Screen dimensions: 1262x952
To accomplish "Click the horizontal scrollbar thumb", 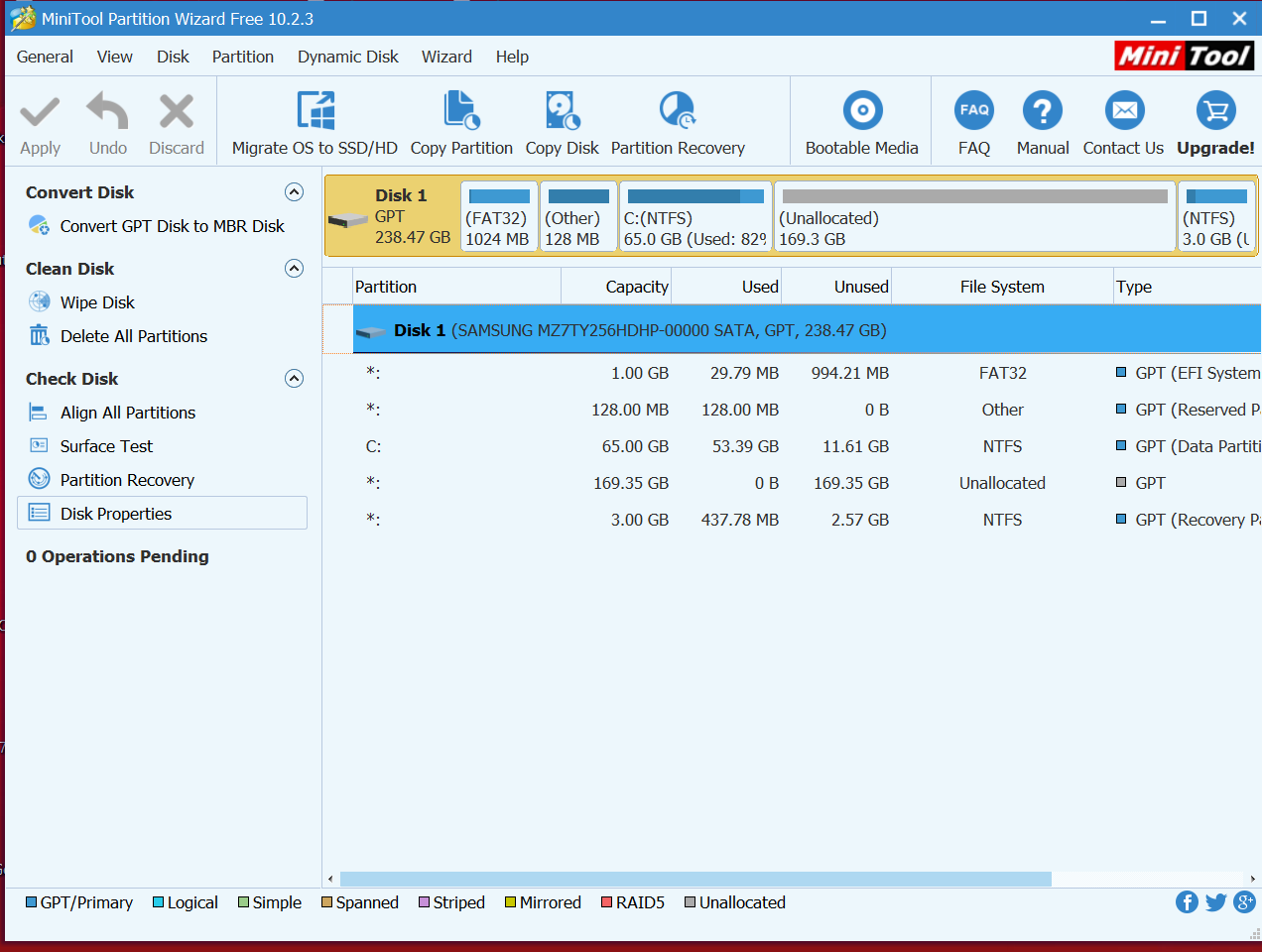I will pyautogui.click(x=695, y=879).
